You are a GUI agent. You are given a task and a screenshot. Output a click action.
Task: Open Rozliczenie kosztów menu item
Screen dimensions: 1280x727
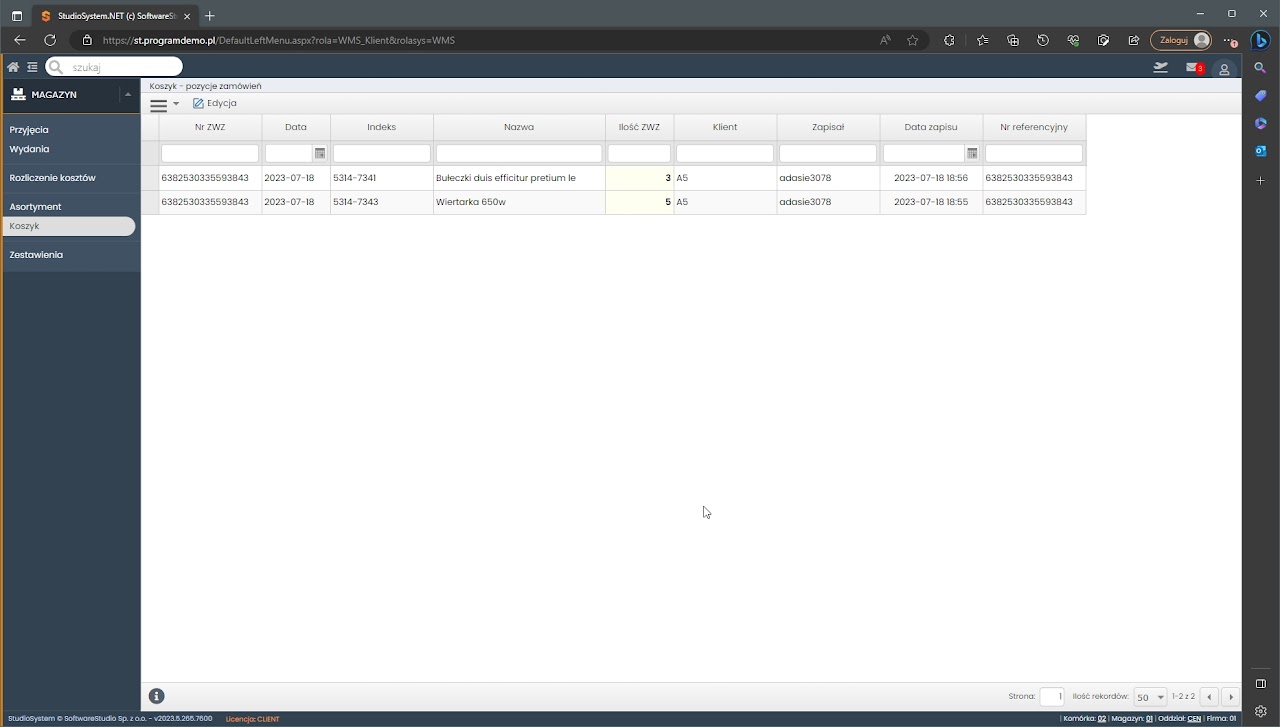pyautogui.click(x=52, y=178)
